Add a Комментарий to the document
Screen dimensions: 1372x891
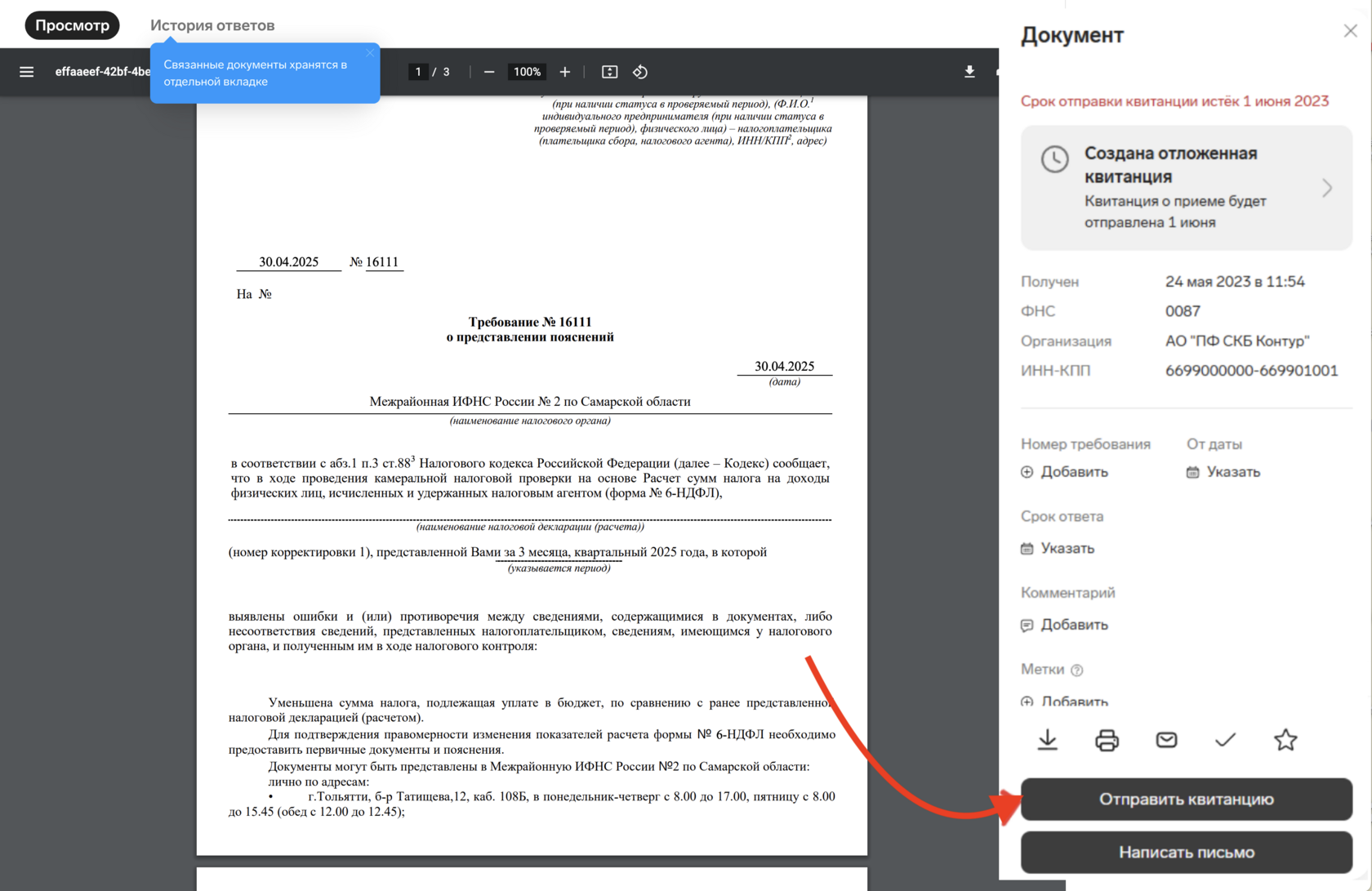1065,625
